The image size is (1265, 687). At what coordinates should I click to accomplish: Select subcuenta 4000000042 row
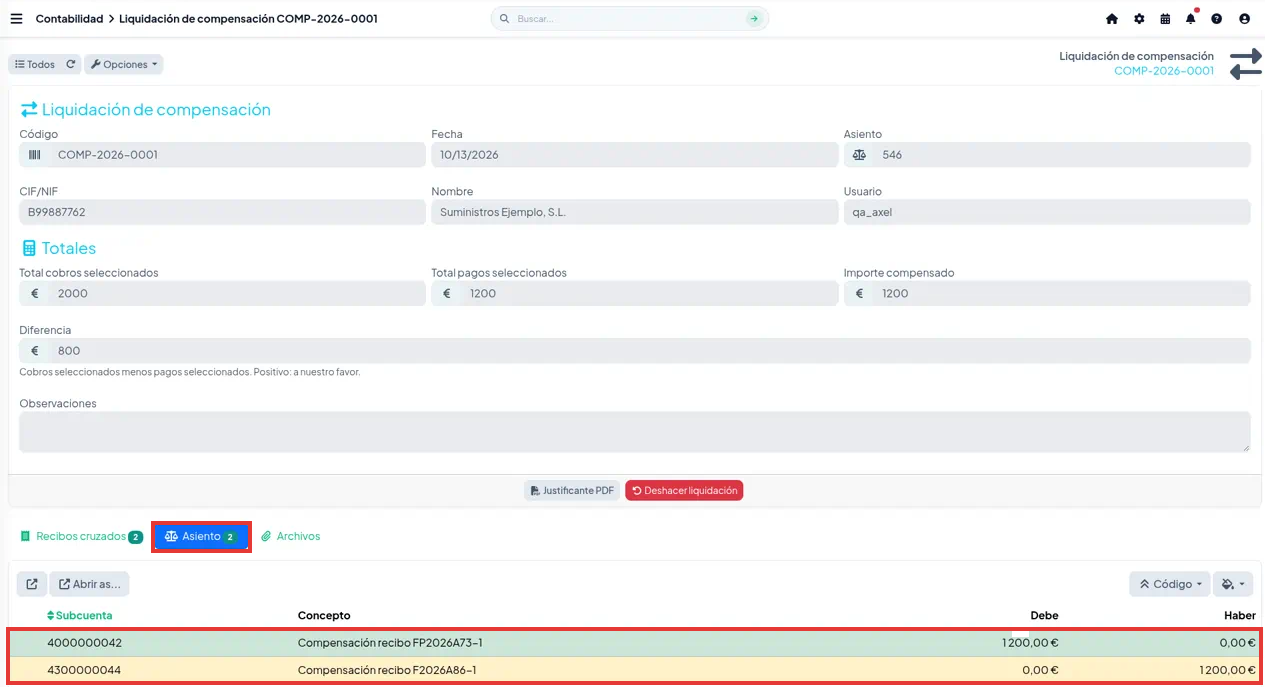635,643
